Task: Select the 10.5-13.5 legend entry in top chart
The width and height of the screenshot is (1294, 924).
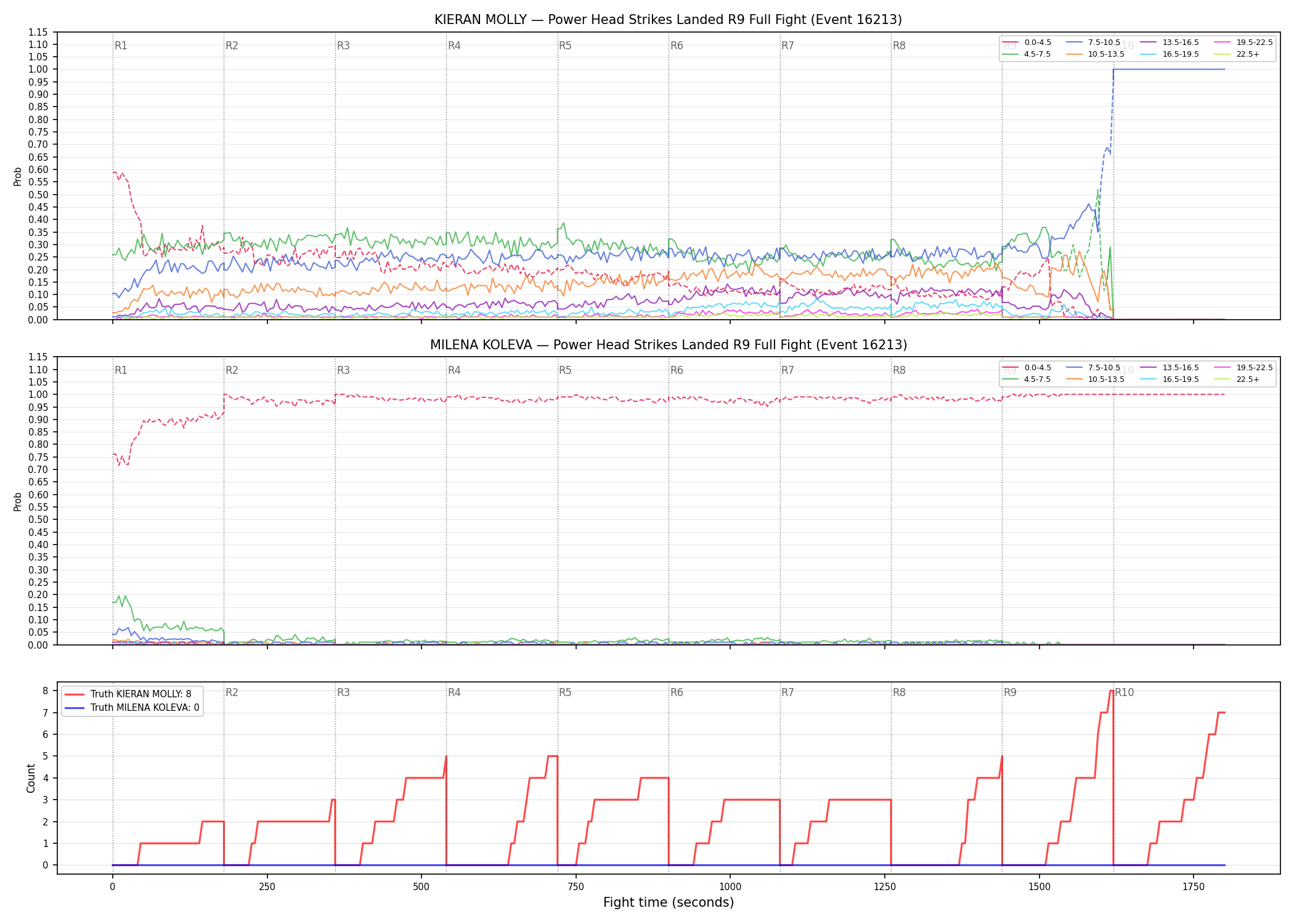Action: (x=1095, y=54)
